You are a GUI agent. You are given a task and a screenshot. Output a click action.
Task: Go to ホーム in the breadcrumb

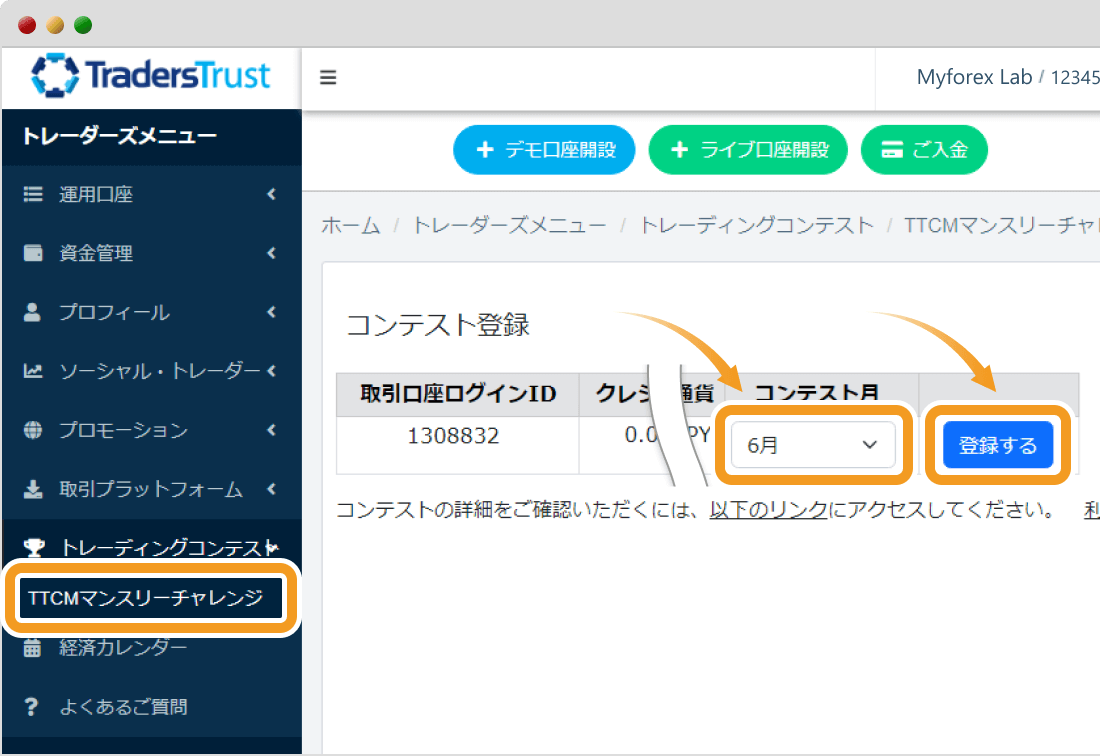[x=350, y=225]
